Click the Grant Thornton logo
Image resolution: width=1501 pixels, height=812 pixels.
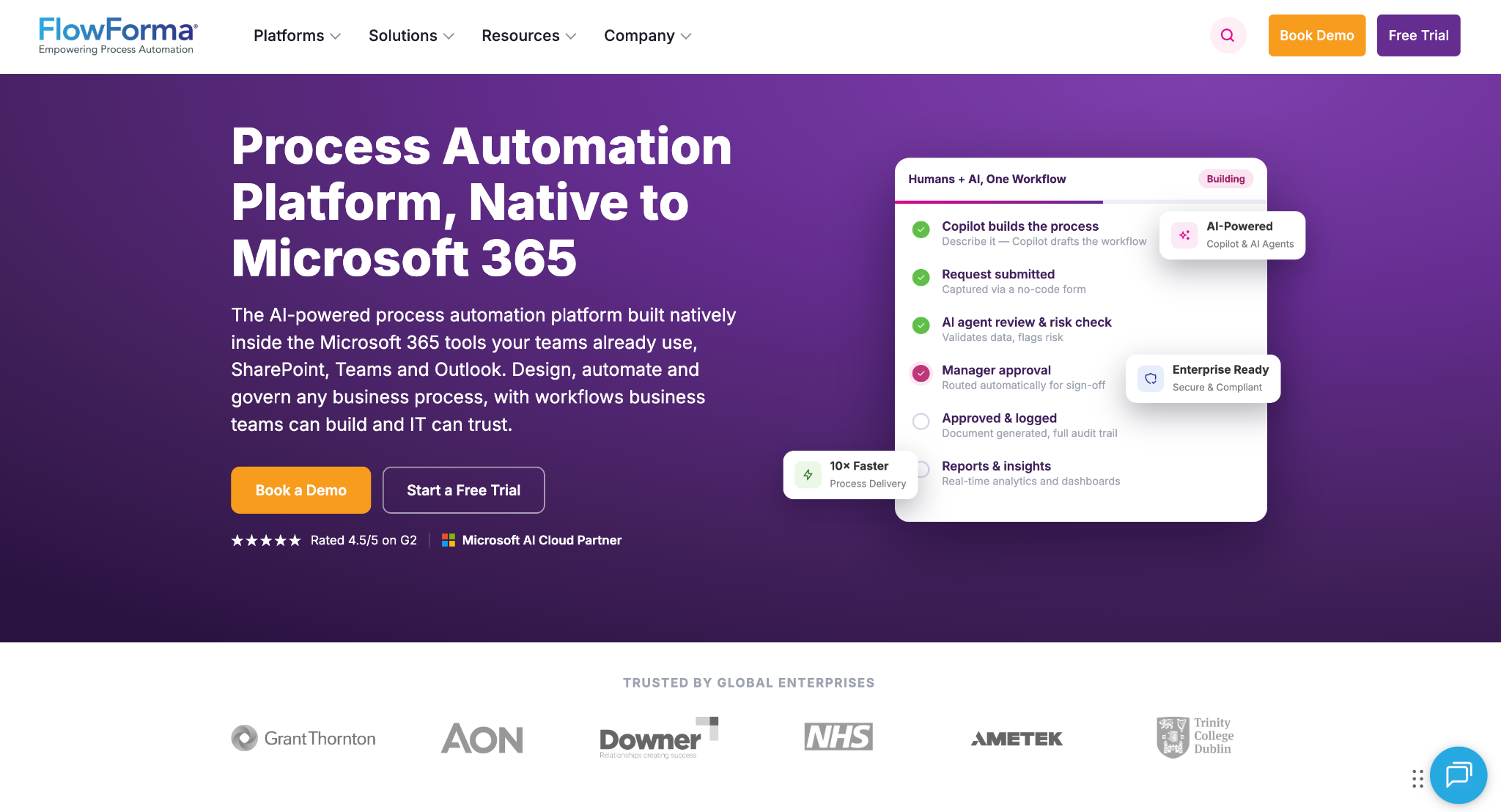pyautogui.click(x=303, y=738)
